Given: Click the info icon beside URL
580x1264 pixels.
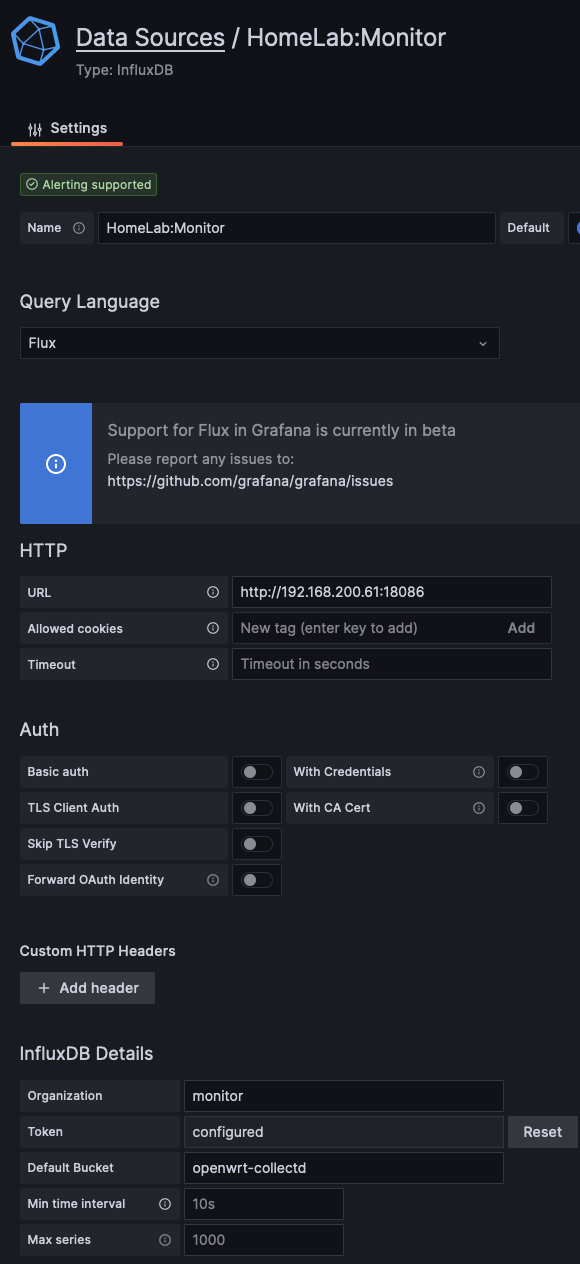Looking at the screenshot, I should [212, 592].
